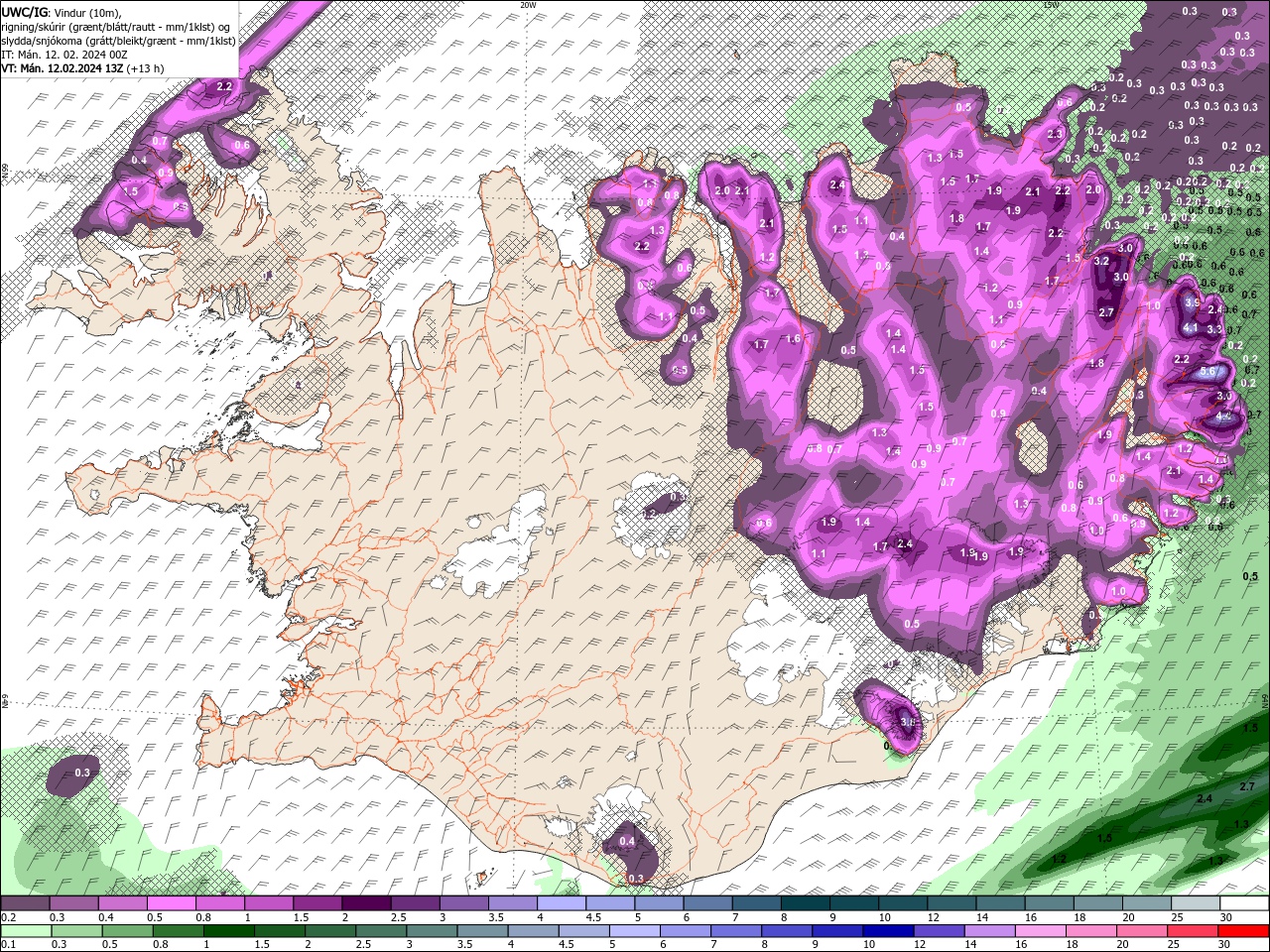This screenshot has width=1270, height=952.
Task: Click the '14' label under the upper scale
Action: tap(982, 917)
